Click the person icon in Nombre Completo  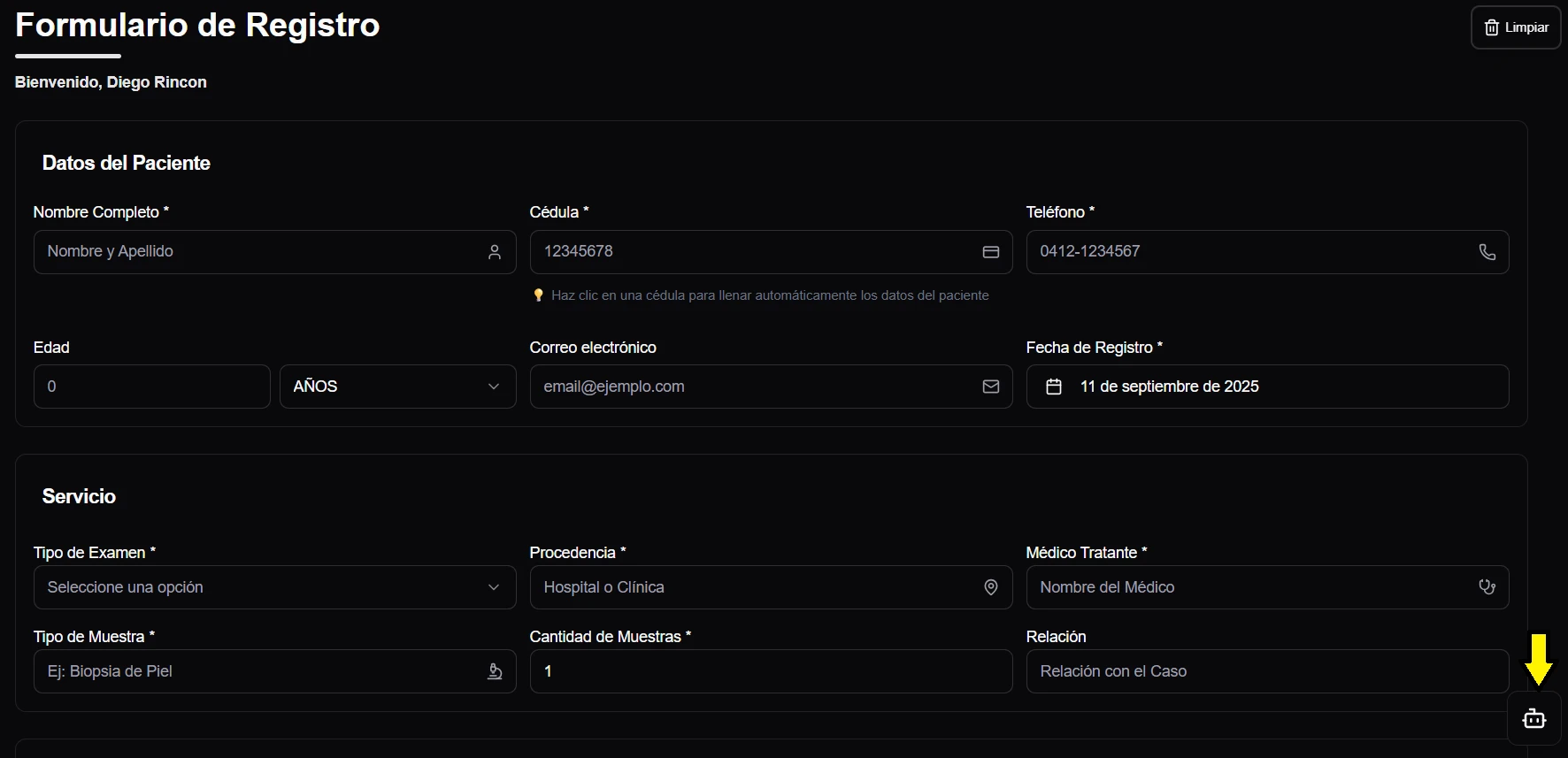click(x=495, y=252)
